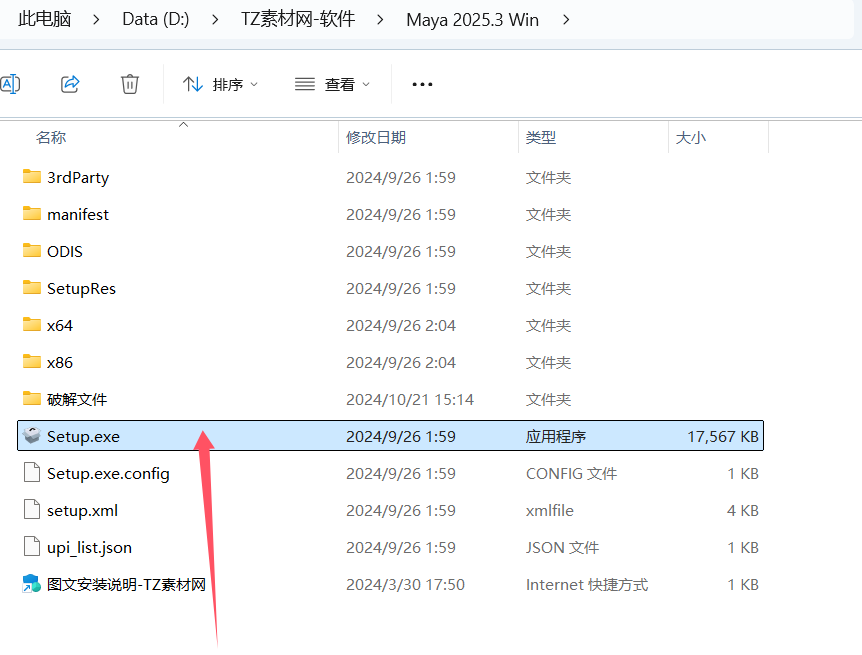The height and width of the screenshot is (655, 862).
Task: Open the 排序 sort dropdown
Action: click(x=220, y=84)
